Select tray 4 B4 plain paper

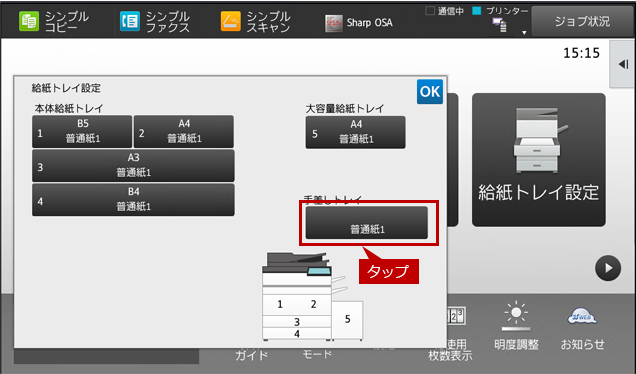point(133,200)
